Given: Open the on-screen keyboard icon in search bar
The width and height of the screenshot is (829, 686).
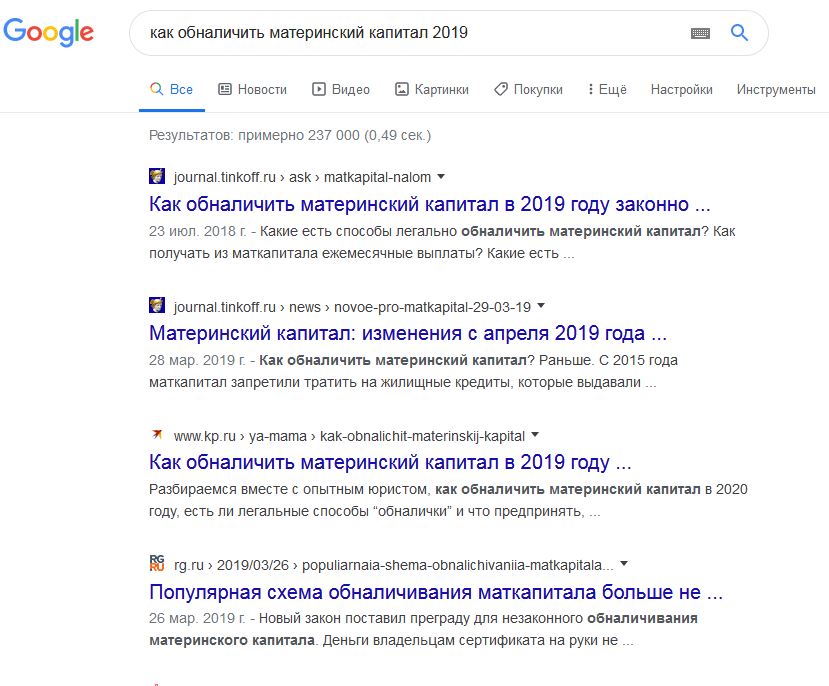Looking at the screenshot, I should [700, 33].
